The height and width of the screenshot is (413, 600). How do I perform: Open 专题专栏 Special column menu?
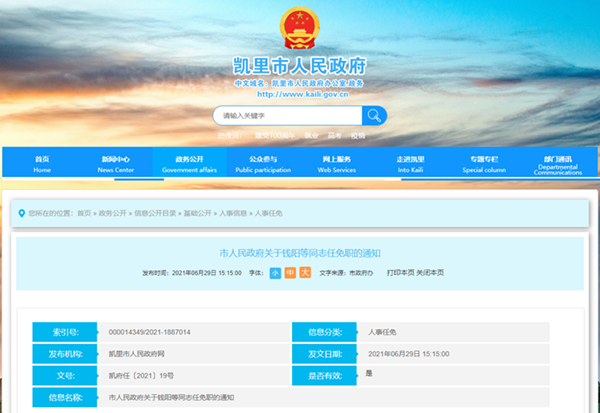(484, 164)
